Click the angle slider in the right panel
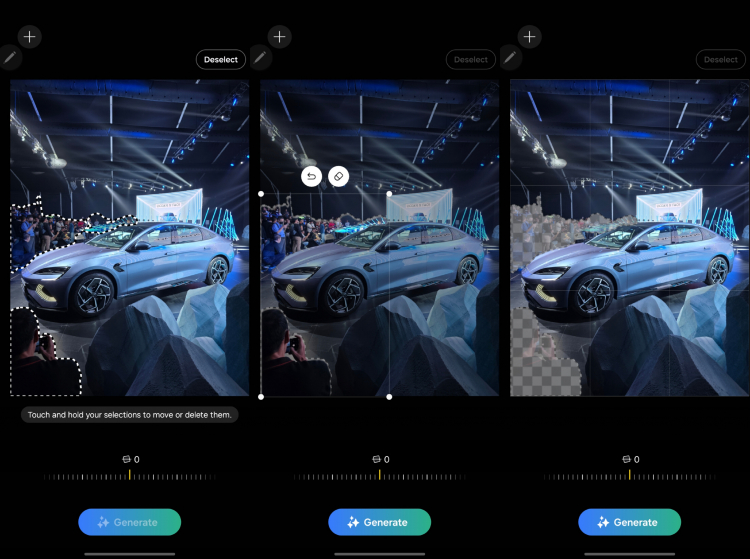Image resolution: width=750 pixels, height=559 pixels. point(629,476)
